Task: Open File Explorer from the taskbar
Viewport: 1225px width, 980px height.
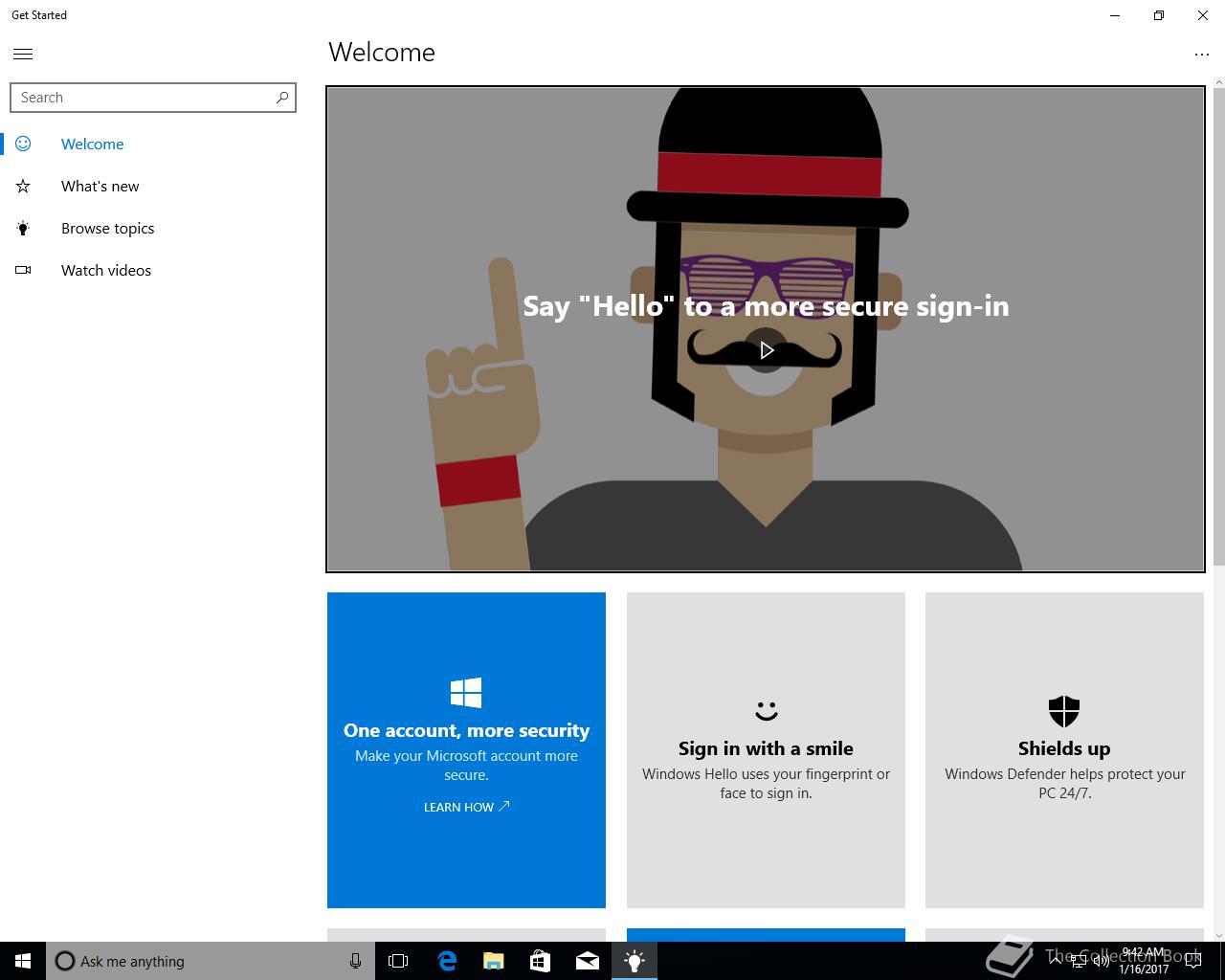Action: point(493,961)
